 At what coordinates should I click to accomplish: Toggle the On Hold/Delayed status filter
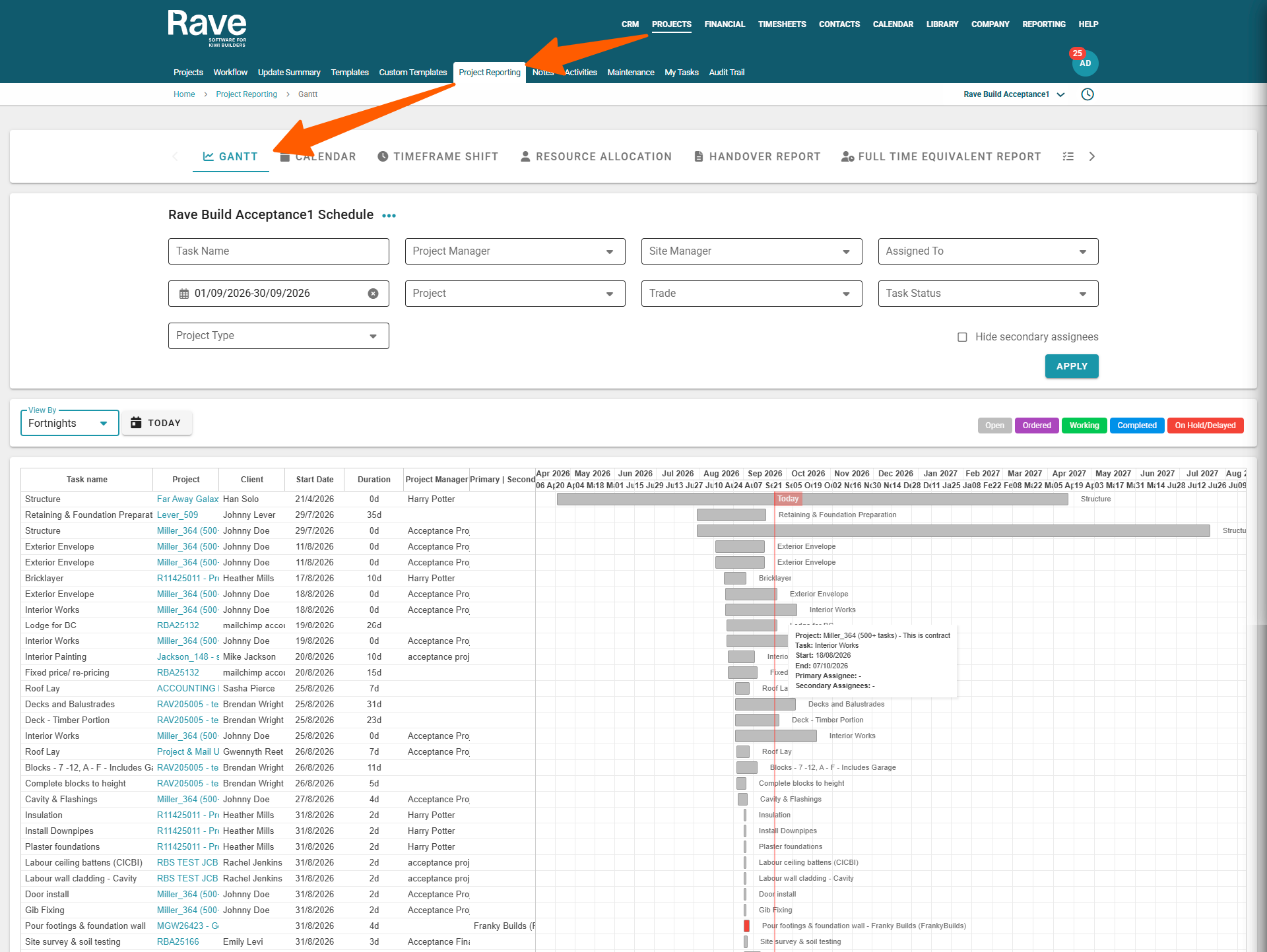pyautogui.click(x=1205, y=426)
